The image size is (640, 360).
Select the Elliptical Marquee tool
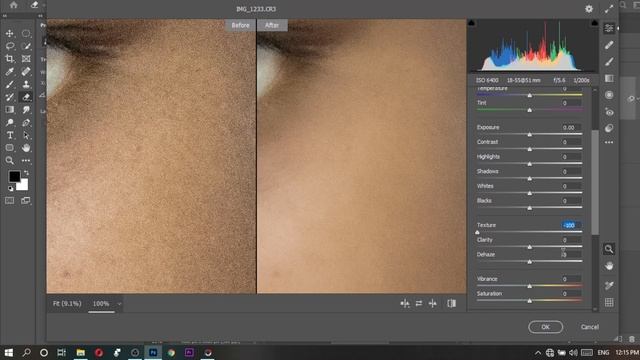coord(26,33)
